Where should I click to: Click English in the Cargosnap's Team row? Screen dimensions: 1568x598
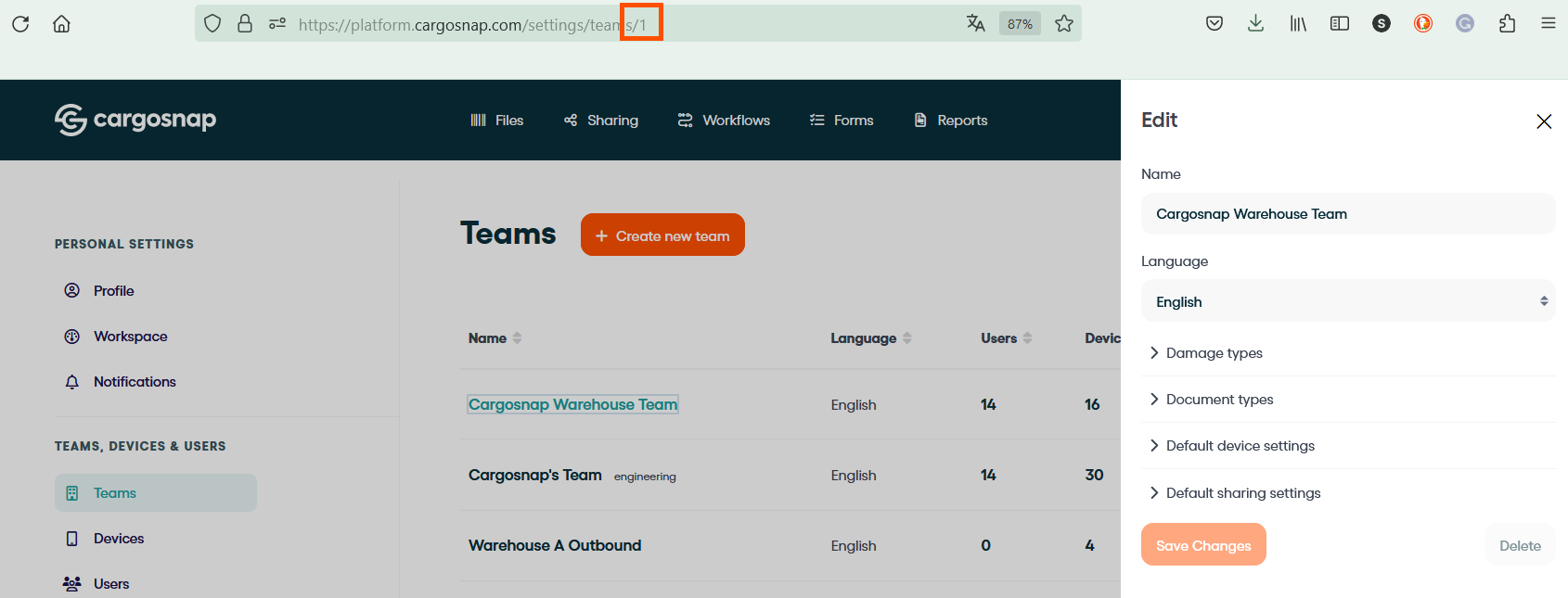pos(854,476)
